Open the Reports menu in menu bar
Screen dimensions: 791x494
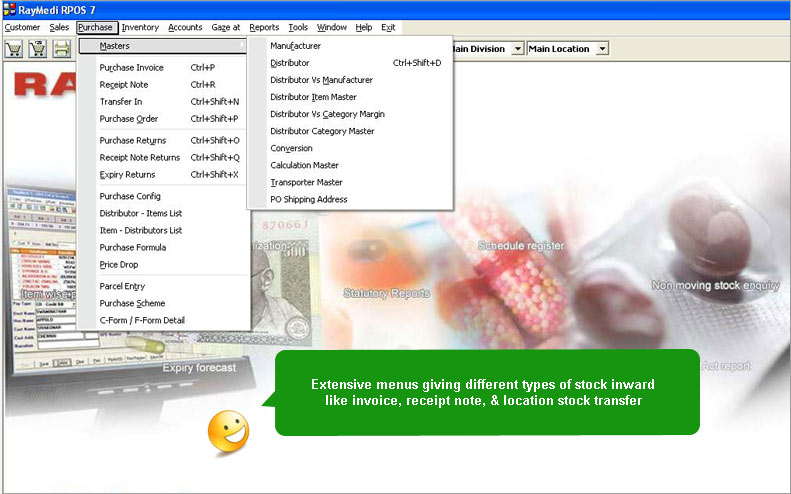264,27
